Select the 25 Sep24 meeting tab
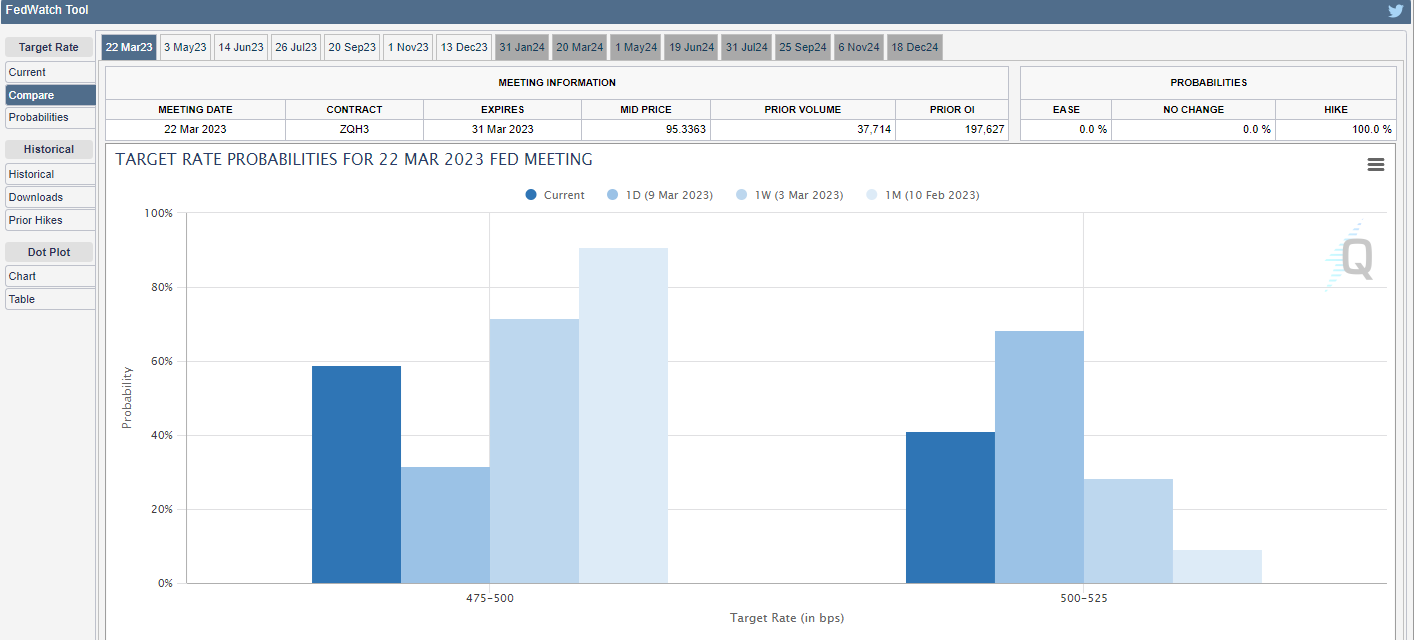 pyautogui.click(x=803, y=47)
